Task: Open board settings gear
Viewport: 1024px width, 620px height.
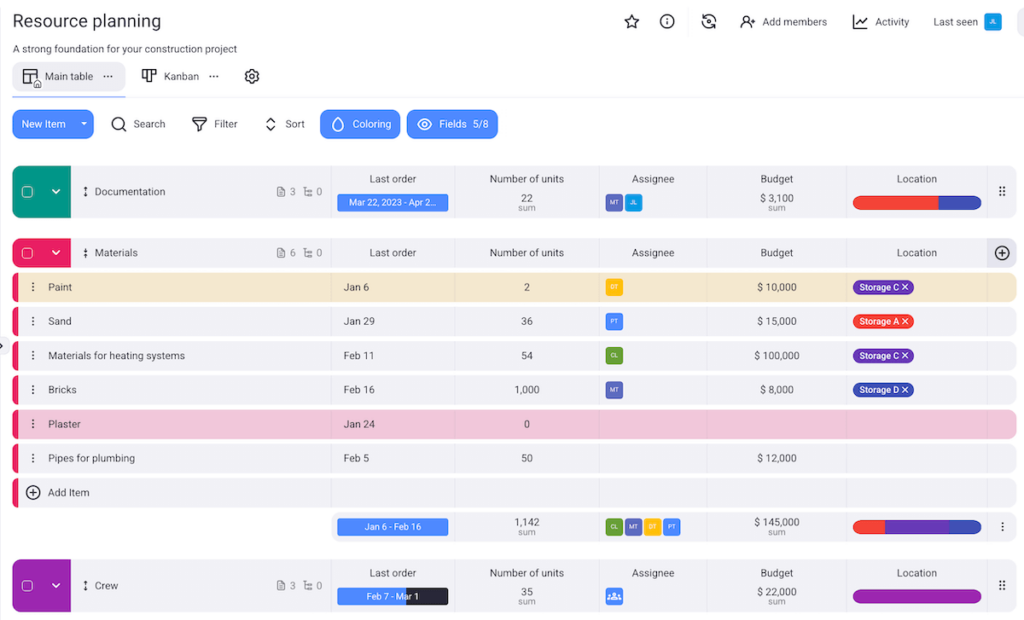Action: (x=251, y=76)
